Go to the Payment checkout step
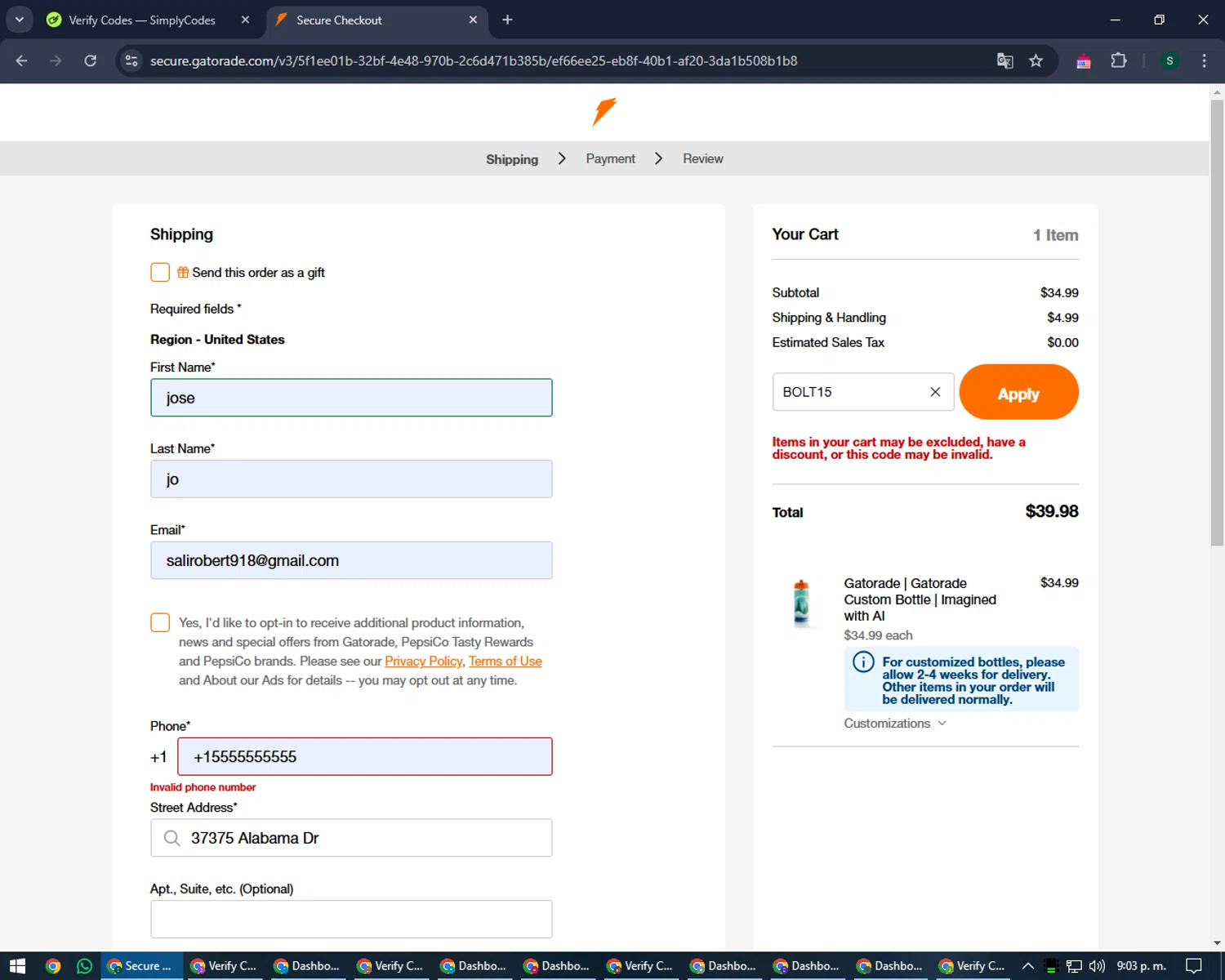Screen dimensions: 1225x980 click(610, 158)
